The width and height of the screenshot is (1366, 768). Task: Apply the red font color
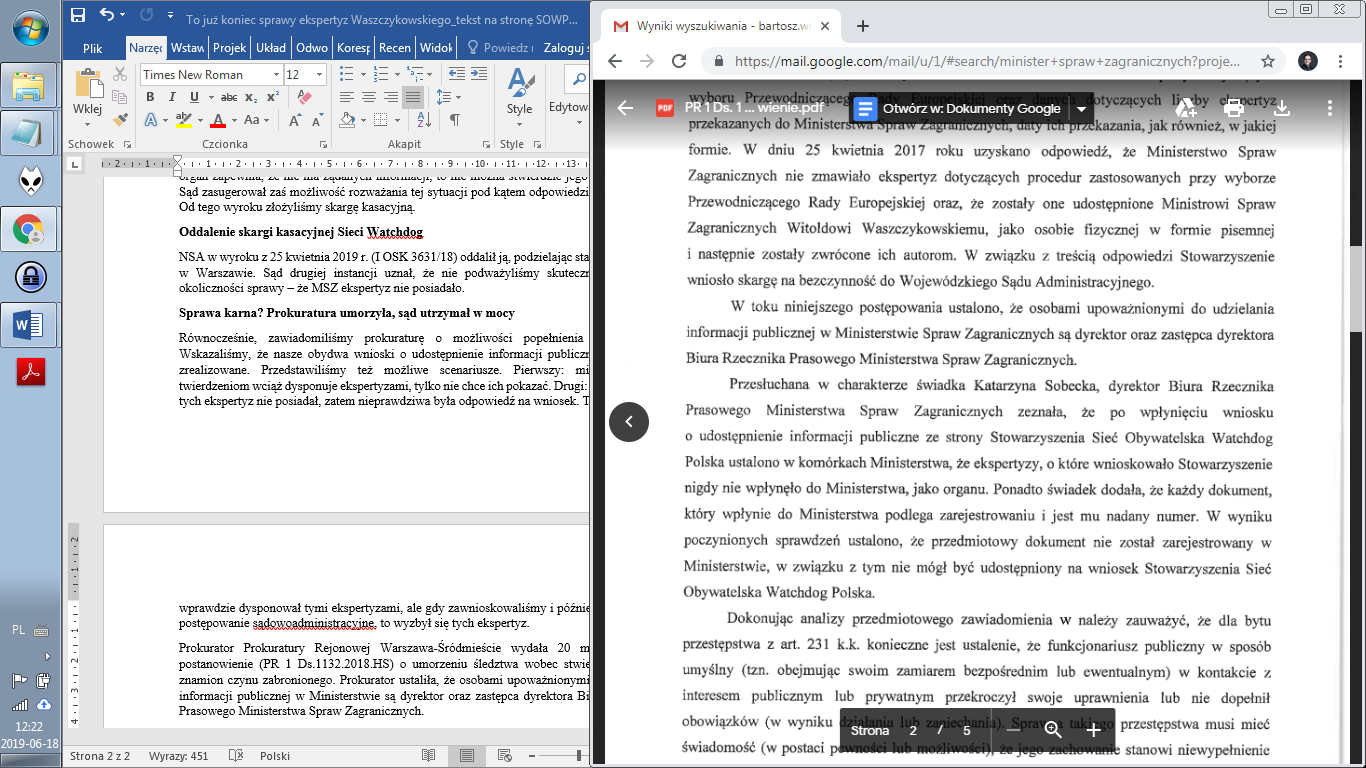pyautogui.click(x=218, y=120)
